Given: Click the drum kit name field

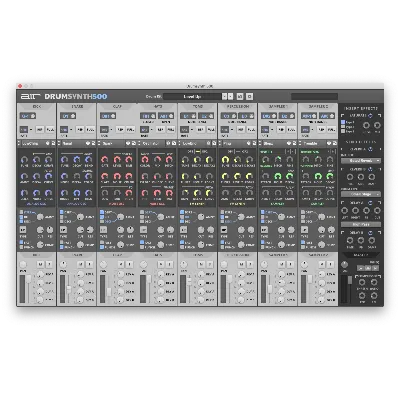Looking at the screenshot, I should click(192, 97).
